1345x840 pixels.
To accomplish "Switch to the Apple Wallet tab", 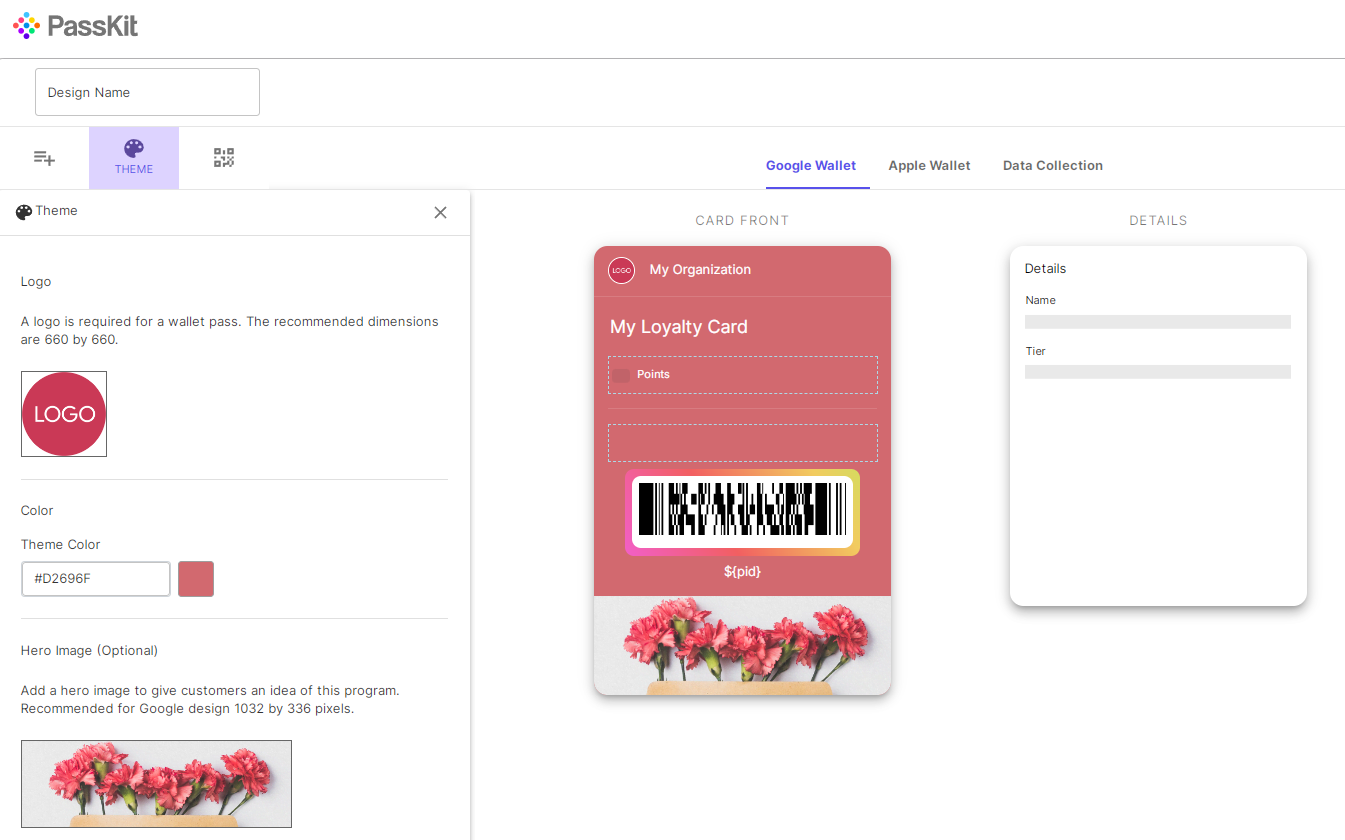I will (929, 166).
